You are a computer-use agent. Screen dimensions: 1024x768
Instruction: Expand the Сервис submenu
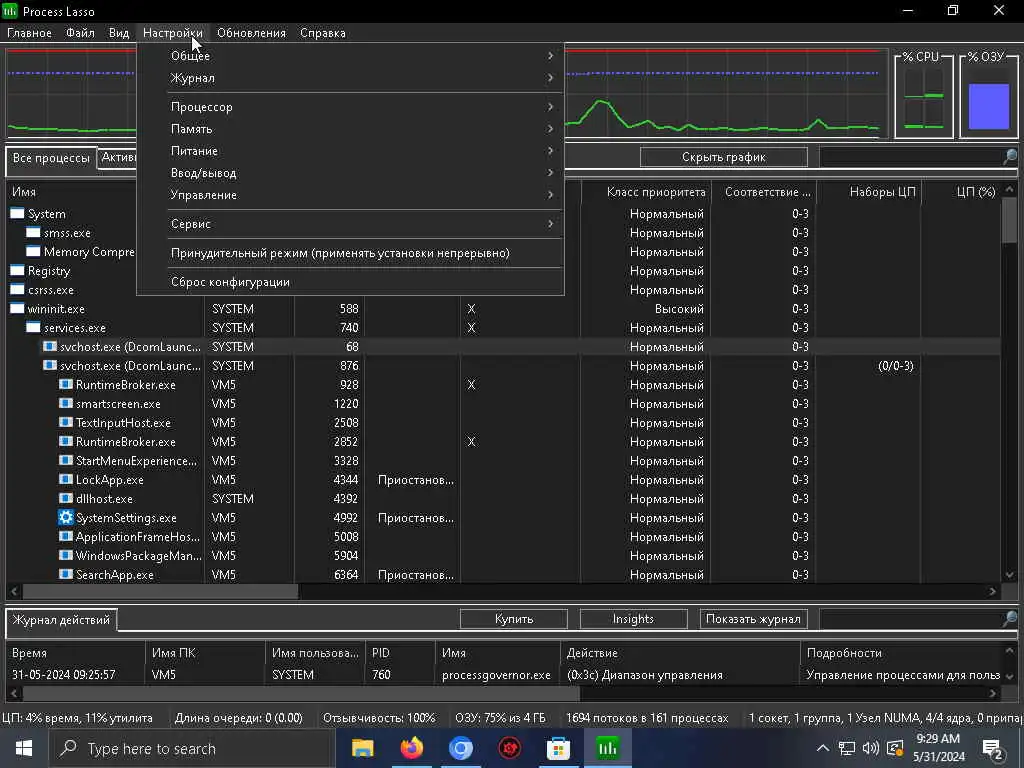(350, 224)
